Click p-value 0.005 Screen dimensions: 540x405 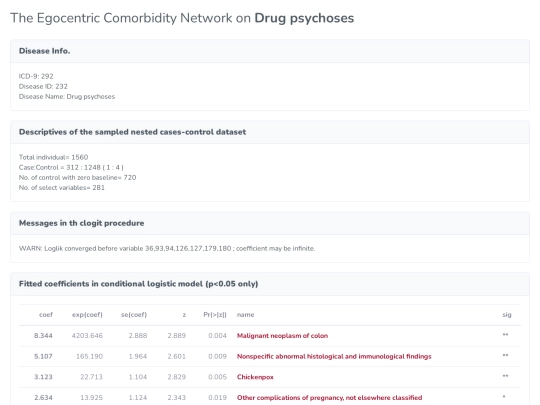[218, 377]
